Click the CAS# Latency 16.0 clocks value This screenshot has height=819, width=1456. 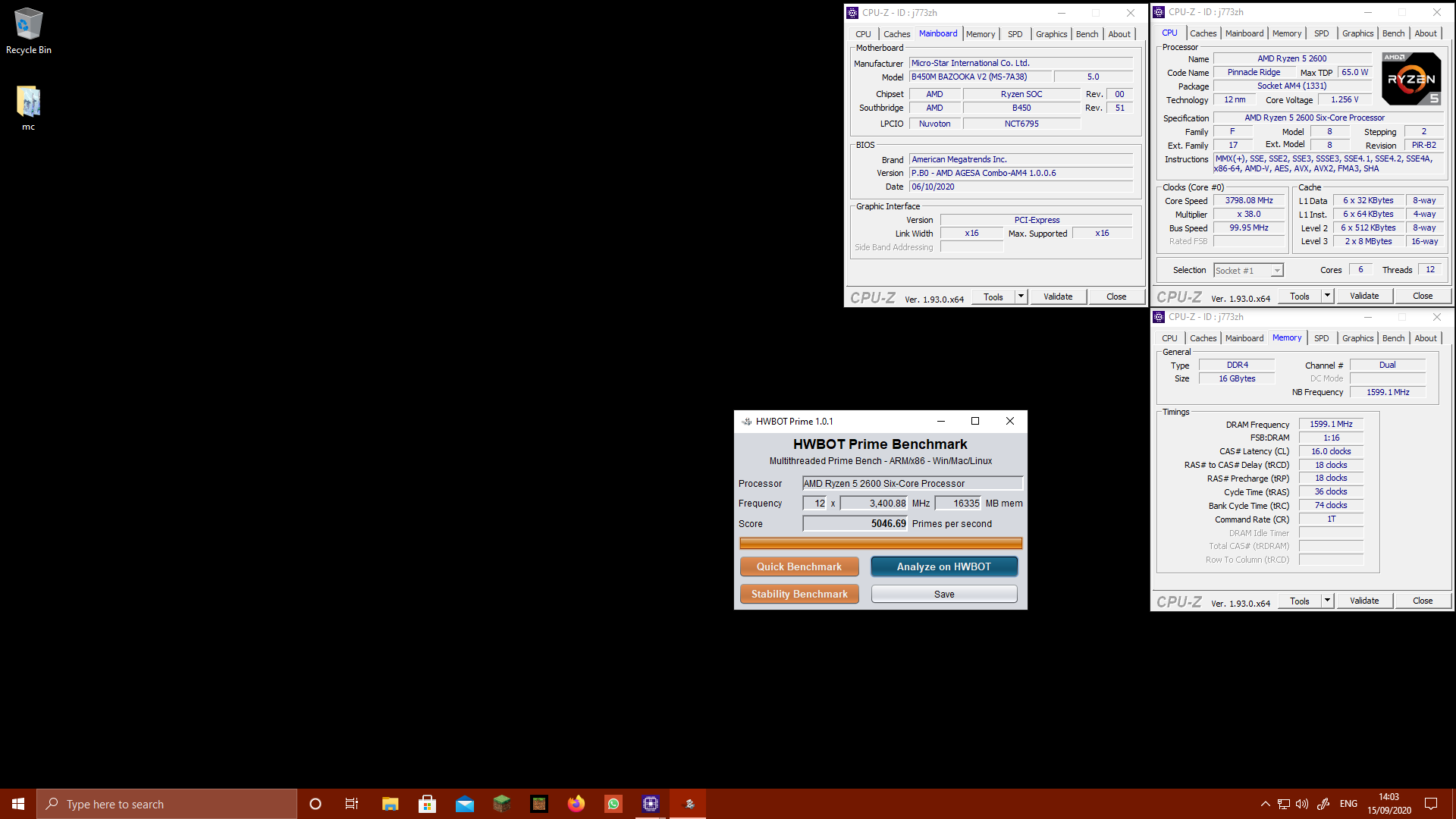click(x=1331, y=451)
